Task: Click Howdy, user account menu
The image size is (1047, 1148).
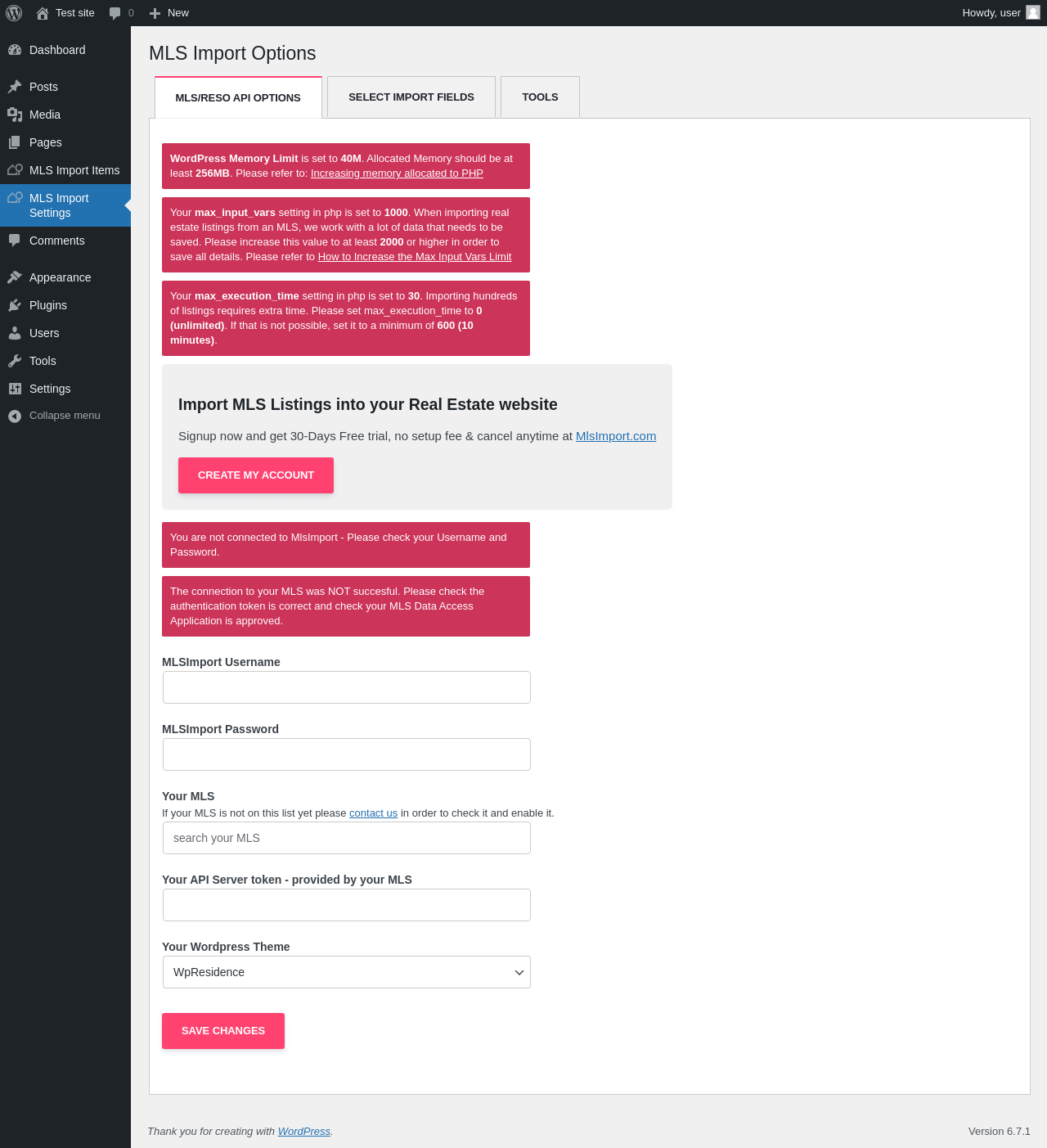Action: (1000, 13)
